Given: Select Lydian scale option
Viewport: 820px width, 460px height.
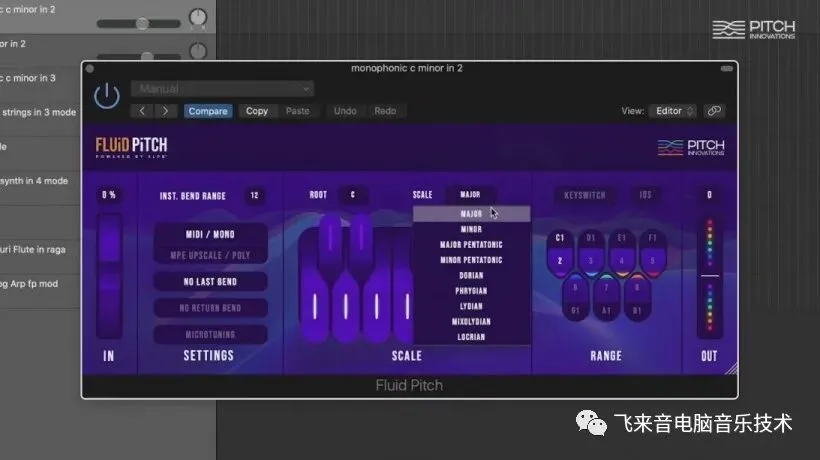Looking at the screenshot, I should tap(471, 306).
